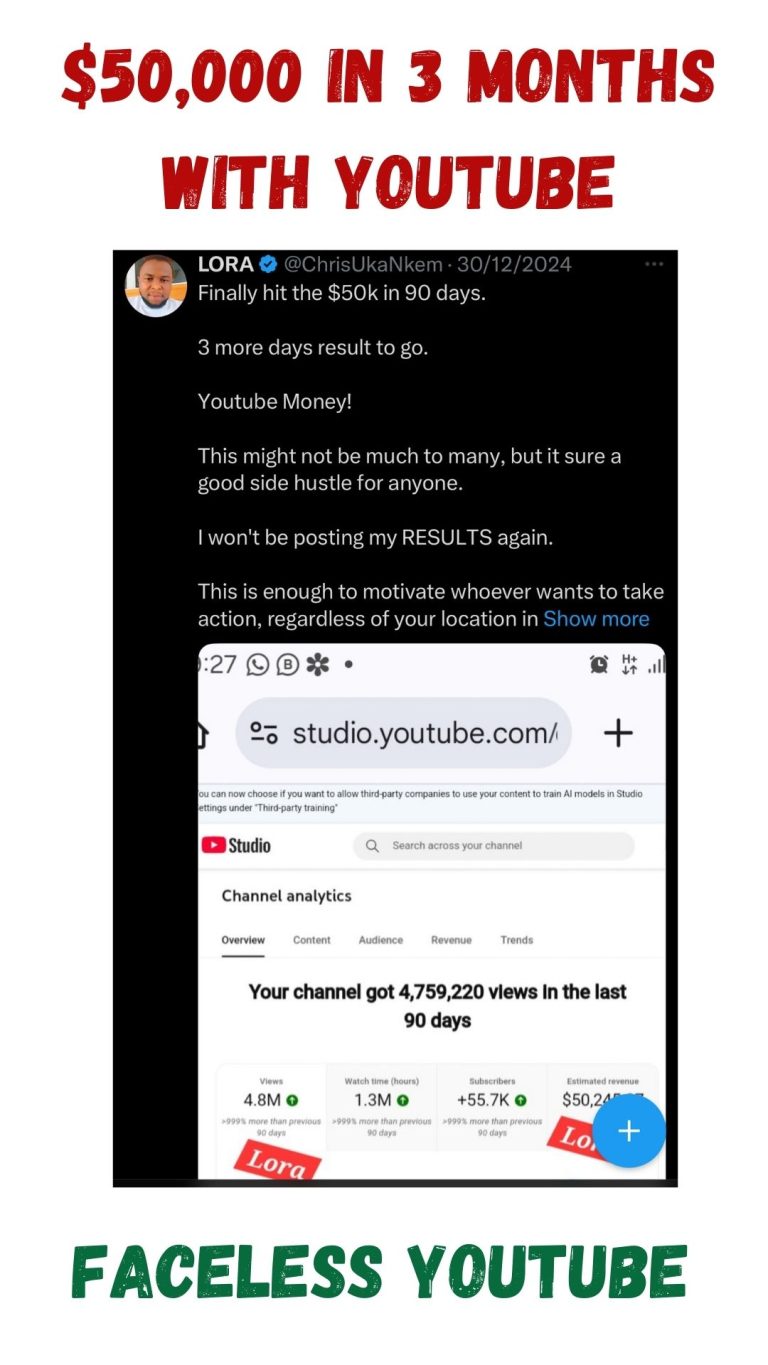The height and width of the screenshot is (1365, 768).
Task: Select the Trends analytics tab
Action: (517, 940)
